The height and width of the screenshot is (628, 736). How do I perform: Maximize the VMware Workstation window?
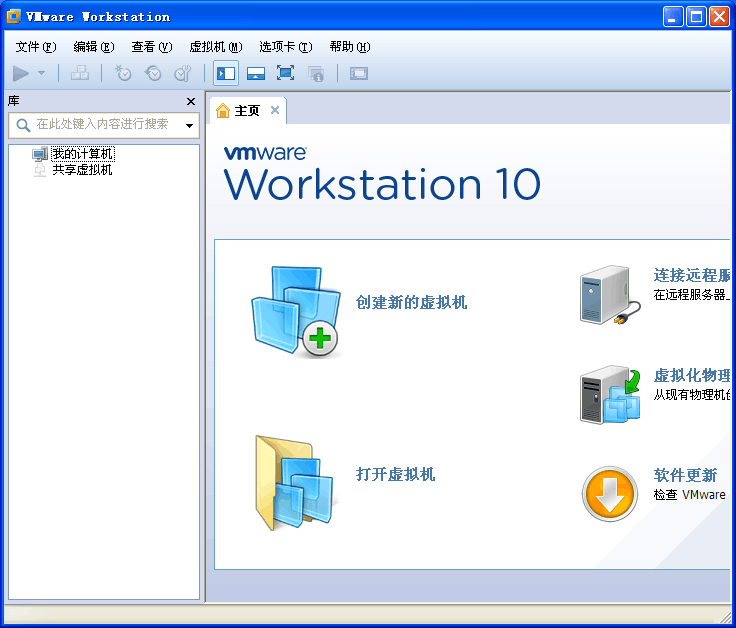[696, 17]
